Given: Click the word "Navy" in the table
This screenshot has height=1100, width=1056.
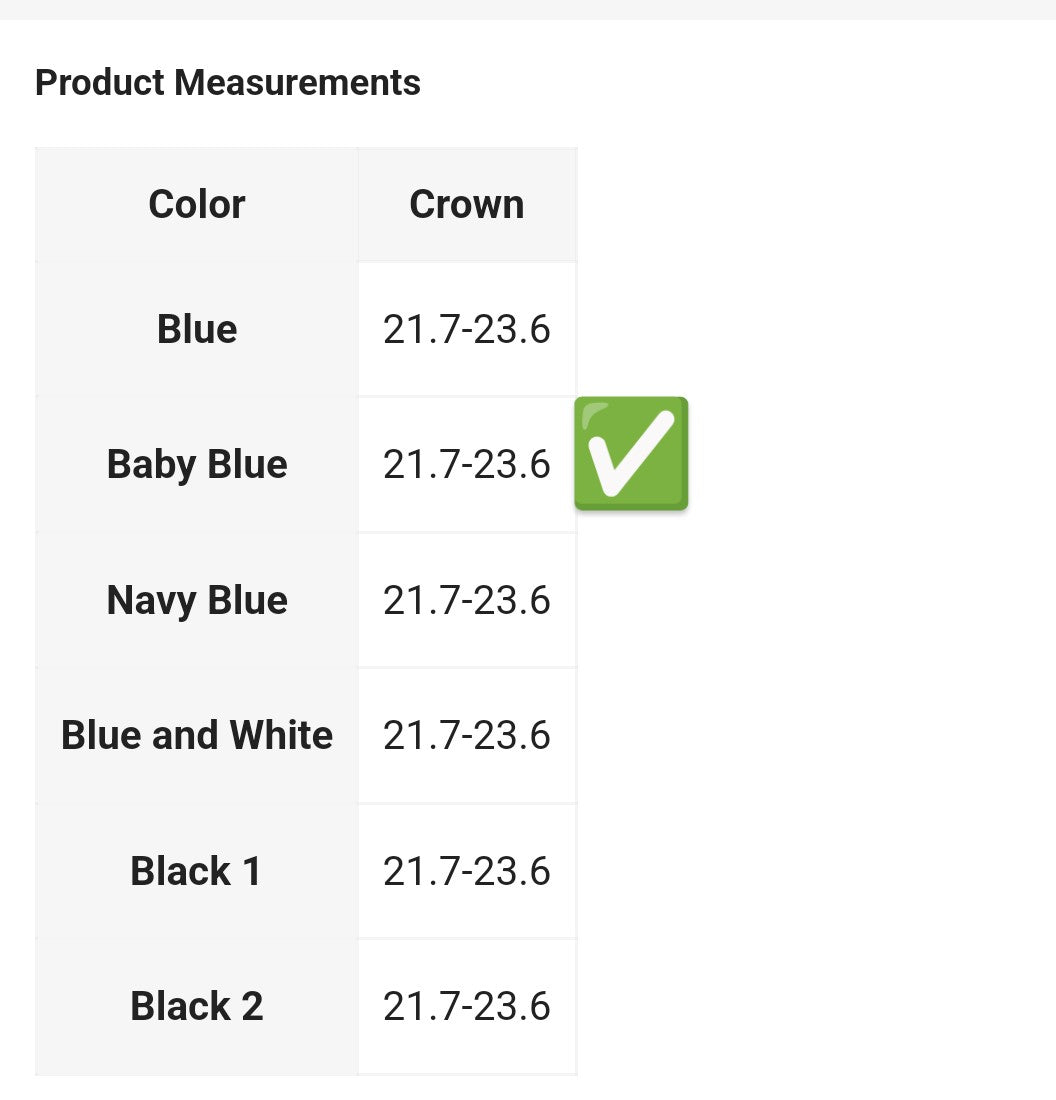Looking at the screenshot, I should click(x=151, y=600).
